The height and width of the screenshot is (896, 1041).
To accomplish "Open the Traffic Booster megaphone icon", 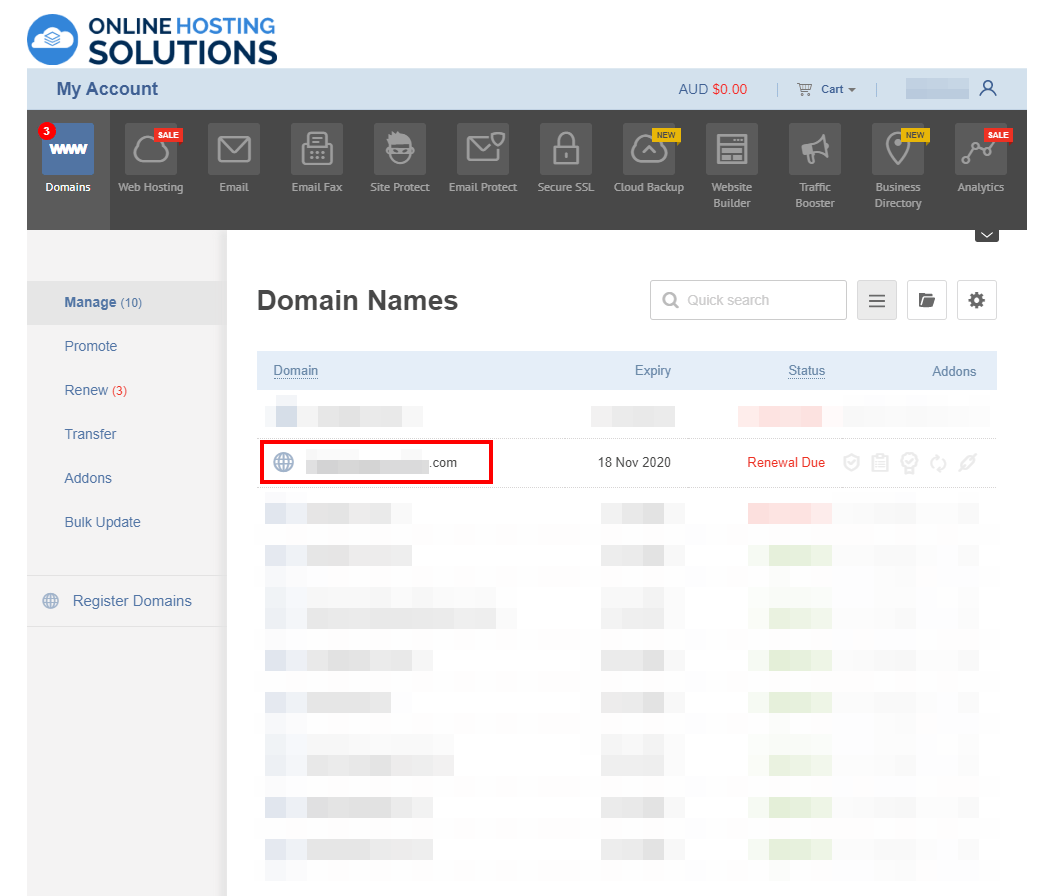I will [814, 150].
